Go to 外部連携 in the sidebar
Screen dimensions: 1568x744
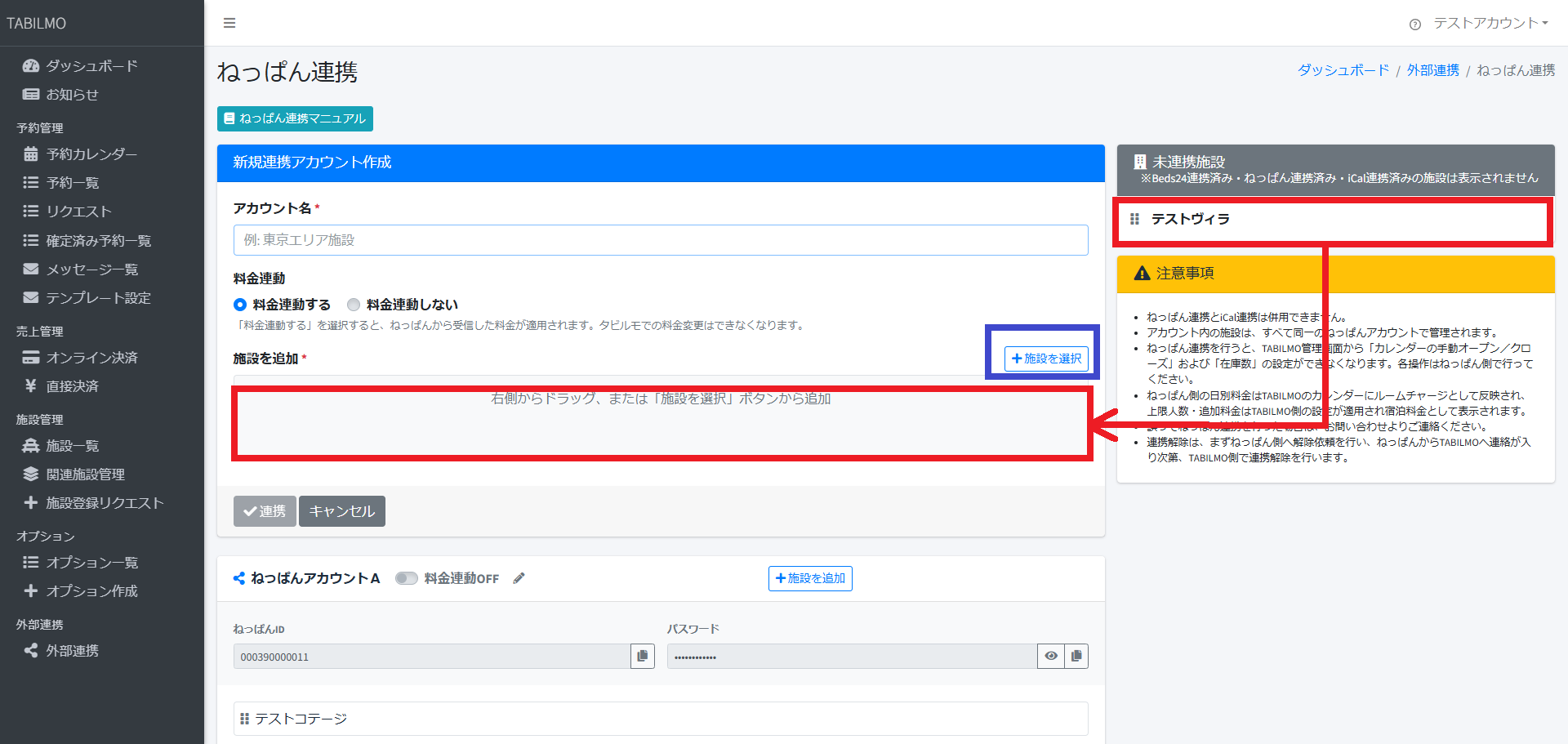coord(72,651)
